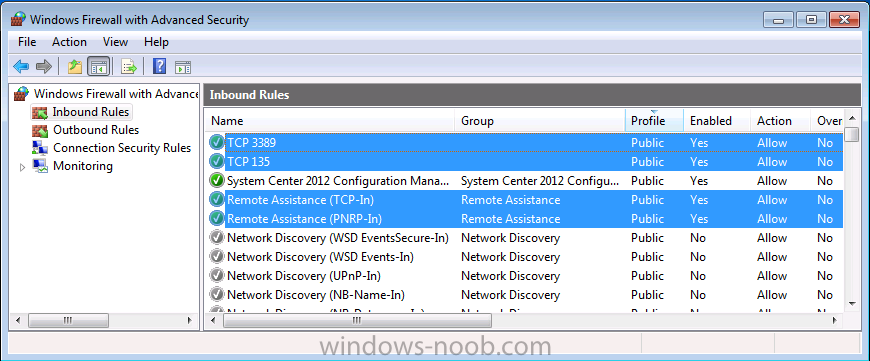The height and width of the screenshot is (361, 870).
Task: Open the Help menu
Action: [x=156, y=42]
